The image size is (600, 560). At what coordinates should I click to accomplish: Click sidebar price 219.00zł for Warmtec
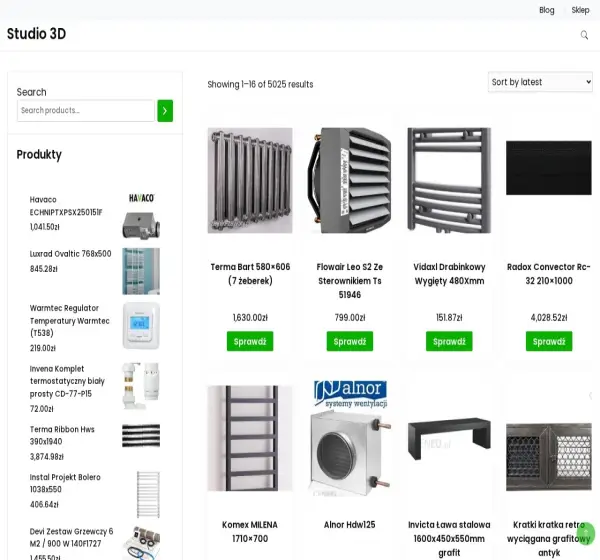[43, 348]
